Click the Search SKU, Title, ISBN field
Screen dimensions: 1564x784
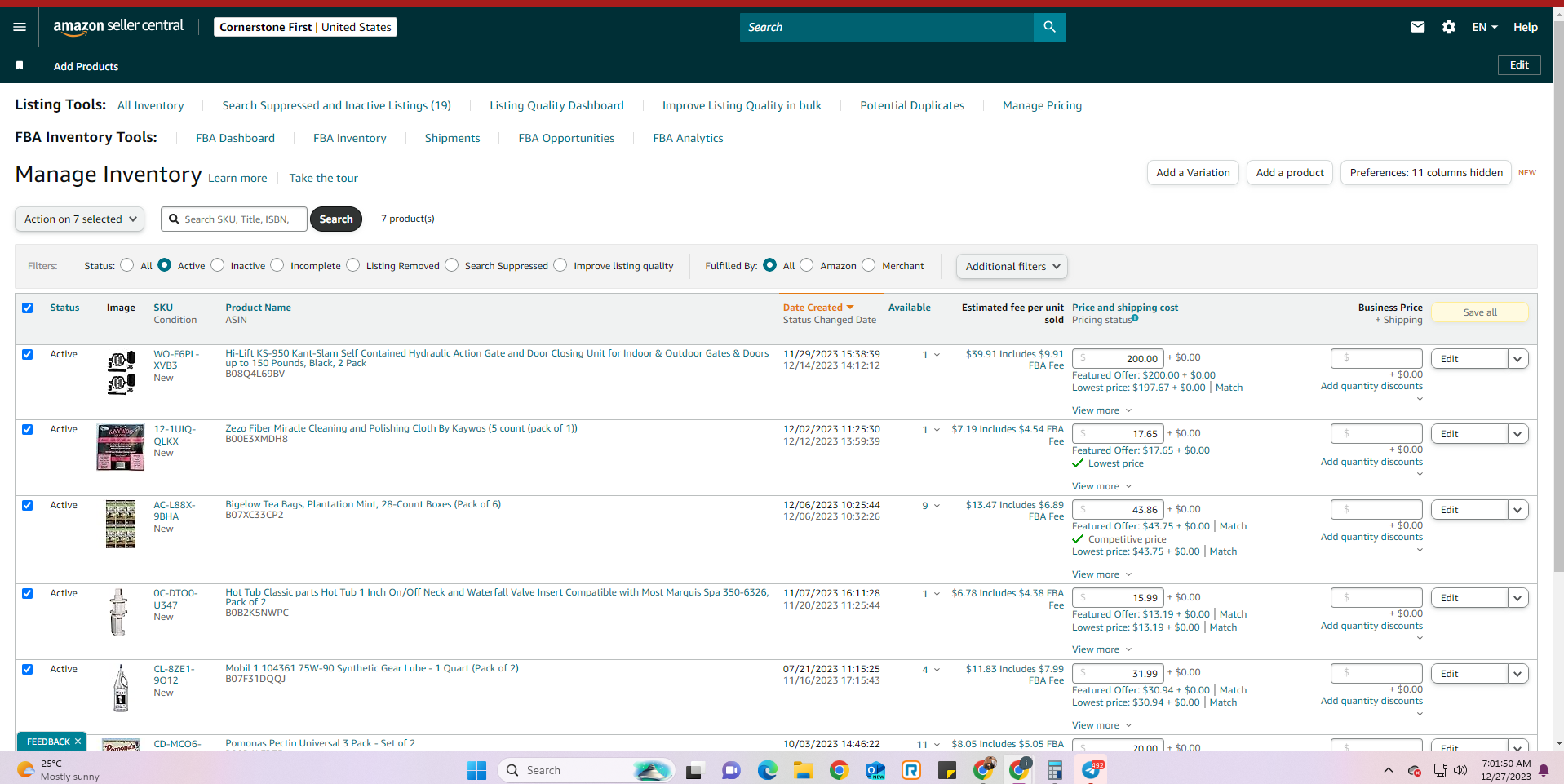234,219
